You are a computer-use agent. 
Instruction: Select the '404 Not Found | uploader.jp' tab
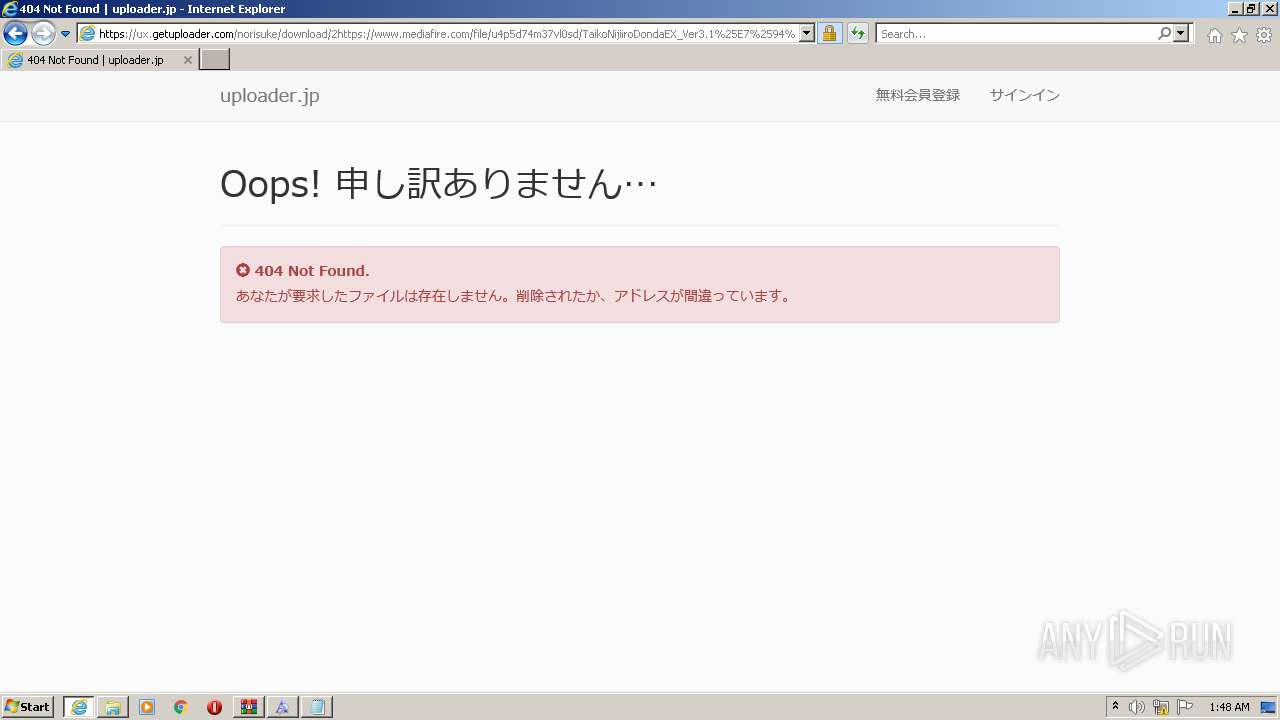[x=98, y=60]
